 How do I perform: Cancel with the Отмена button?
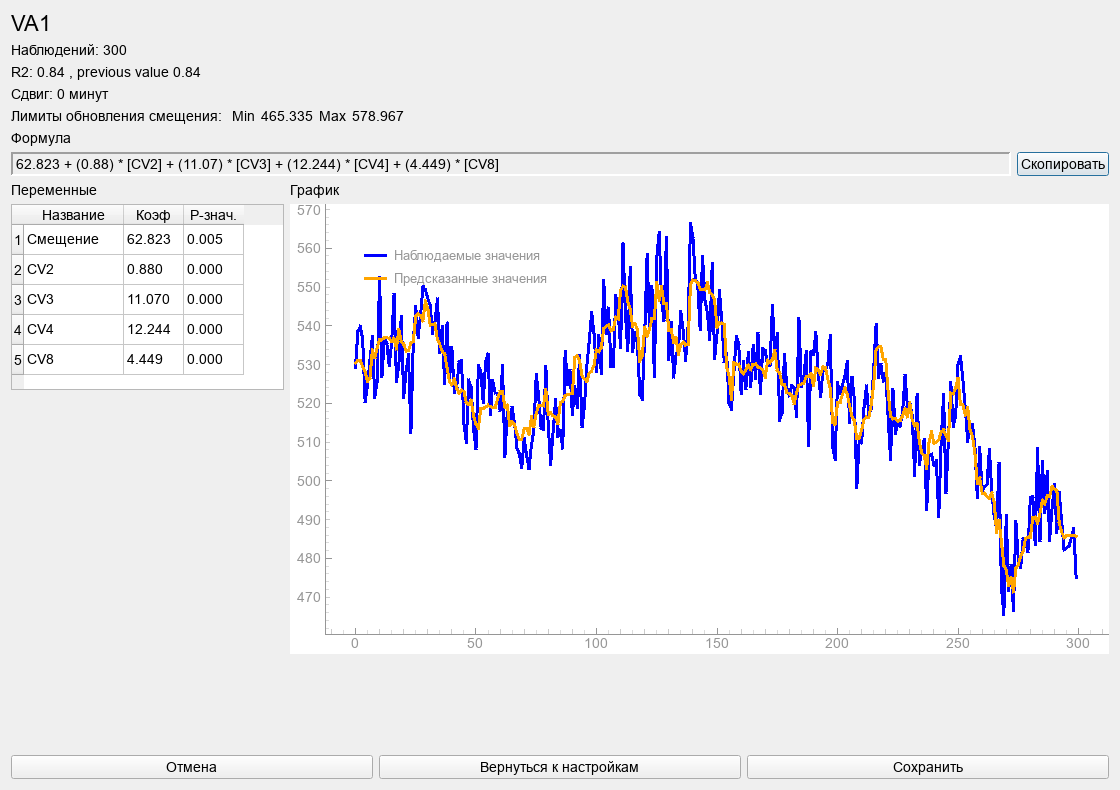(x=191, y=767)
